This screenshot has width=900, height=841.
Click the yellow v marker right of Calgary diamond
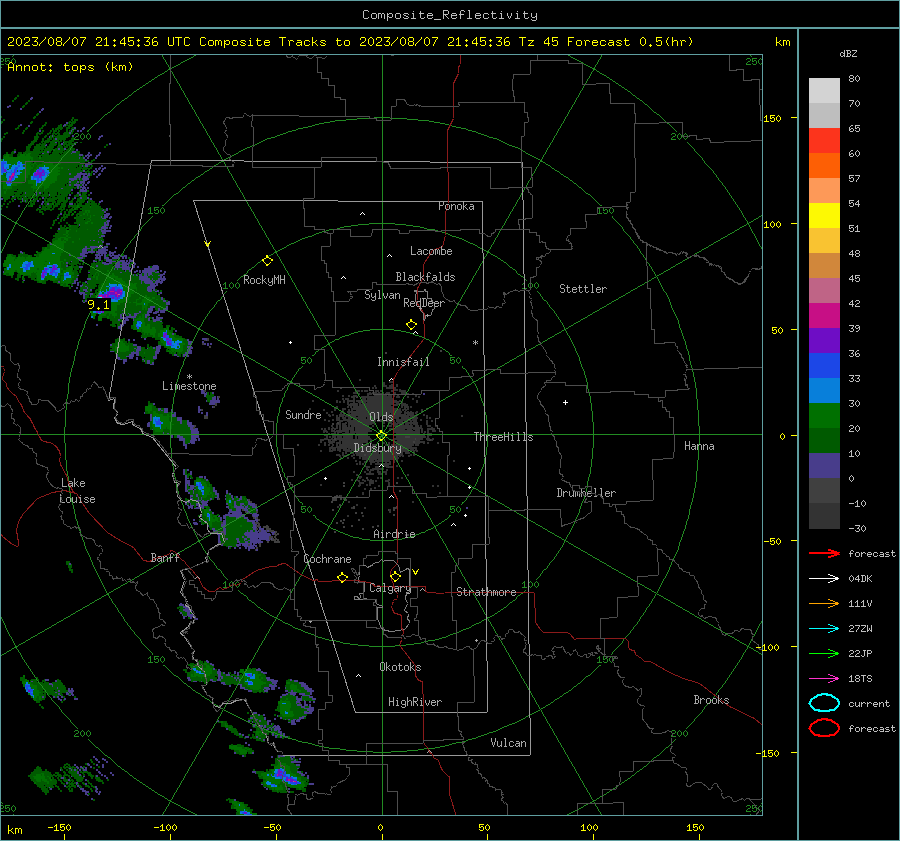click(x=416, y=572)
